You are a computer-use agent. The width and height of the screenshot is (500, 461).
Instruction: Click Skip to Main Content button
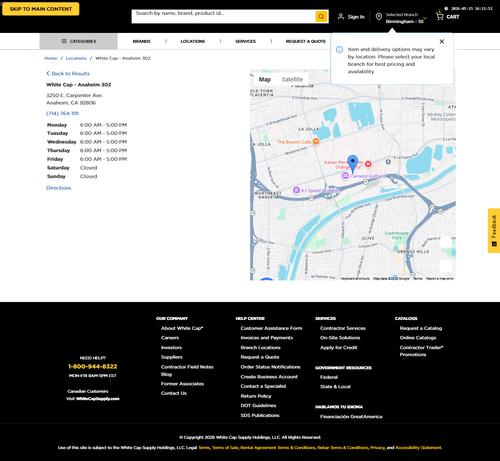click(41, 9)
